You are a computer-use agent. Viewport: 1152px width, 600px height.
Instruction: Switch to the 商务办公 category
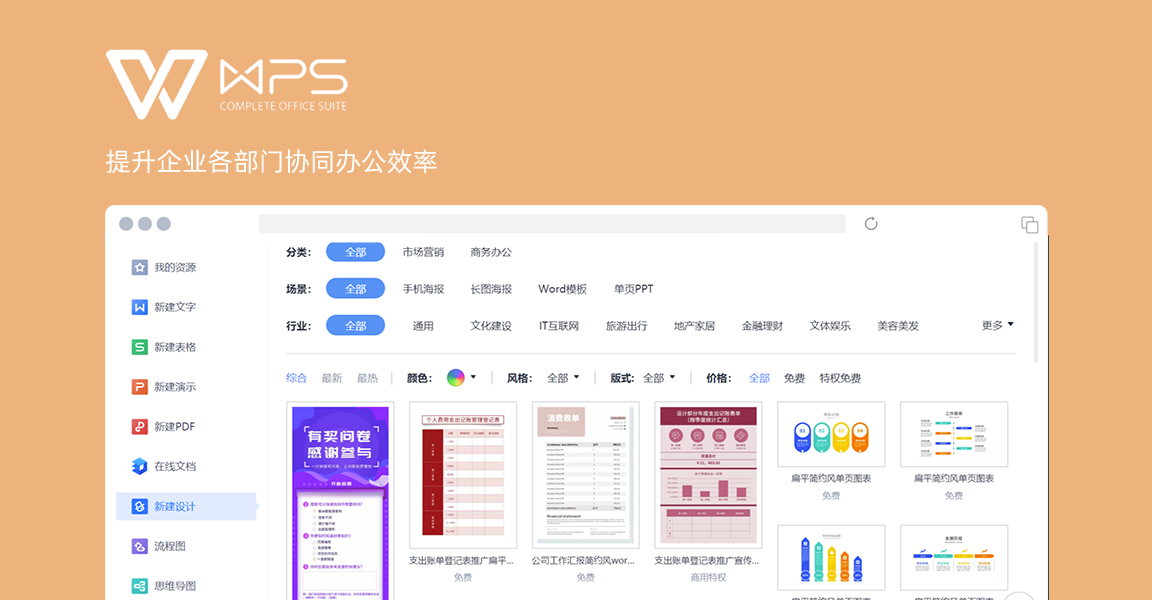click(491, 252)
